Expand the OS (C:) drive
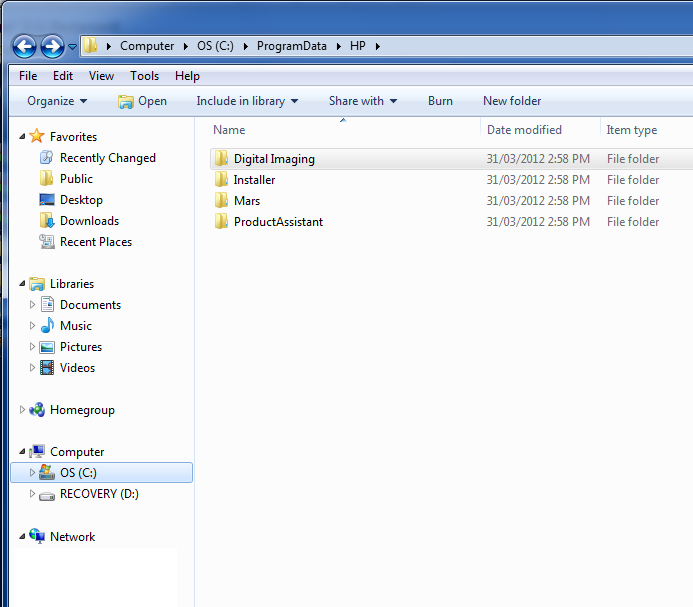 pos(32,473)
